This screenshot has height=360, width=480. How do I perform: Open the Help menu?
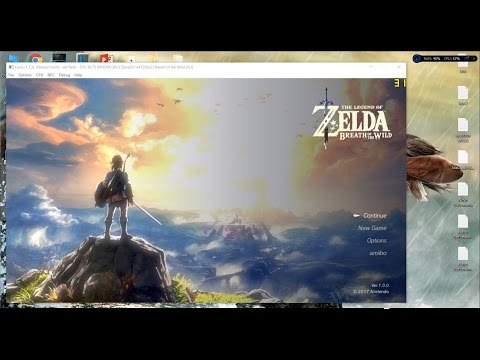pyautogui.click(x=78, y=75)
